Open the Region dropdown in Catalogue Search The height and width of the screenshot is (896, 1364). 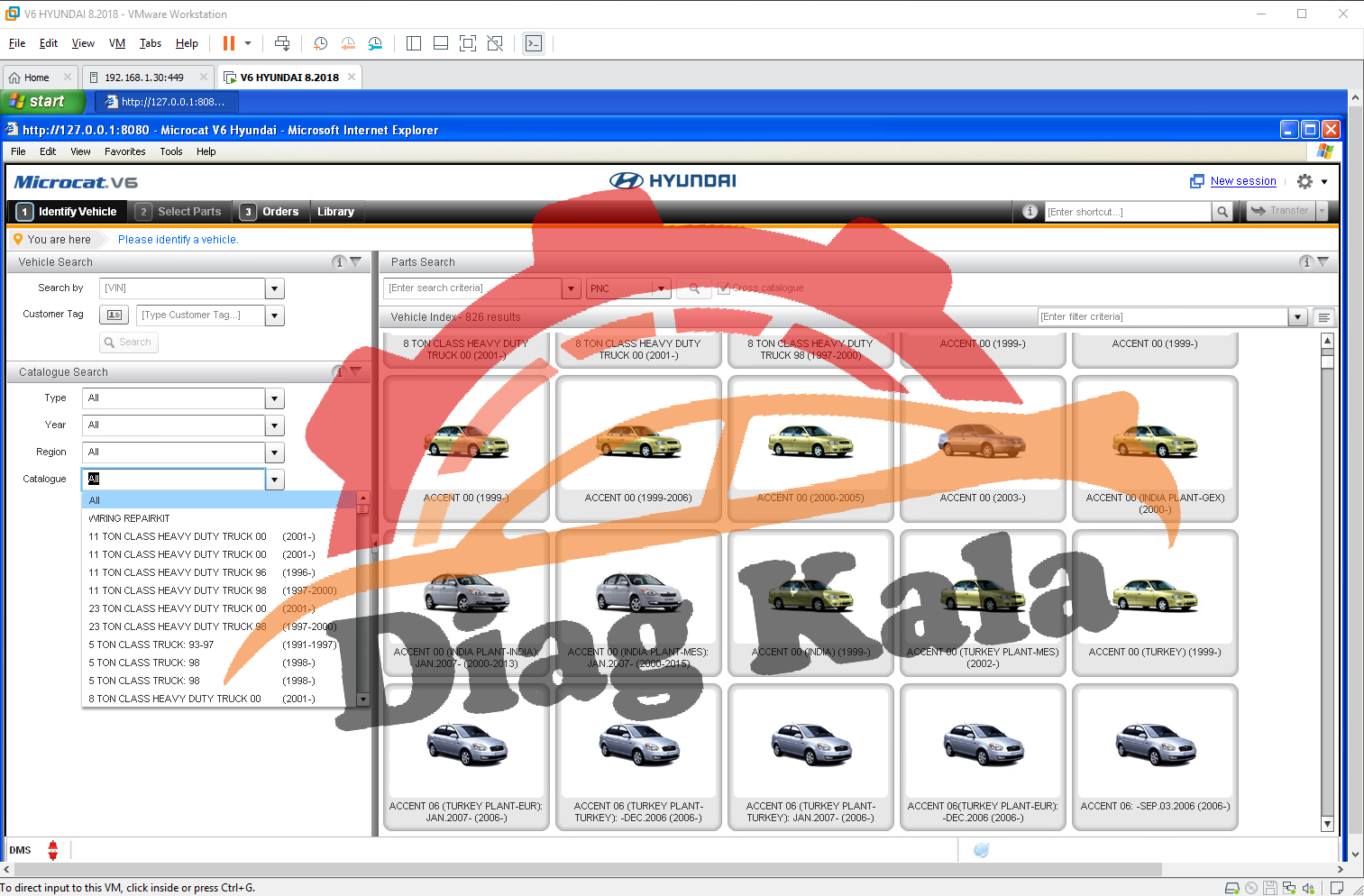tap(275, 453)
